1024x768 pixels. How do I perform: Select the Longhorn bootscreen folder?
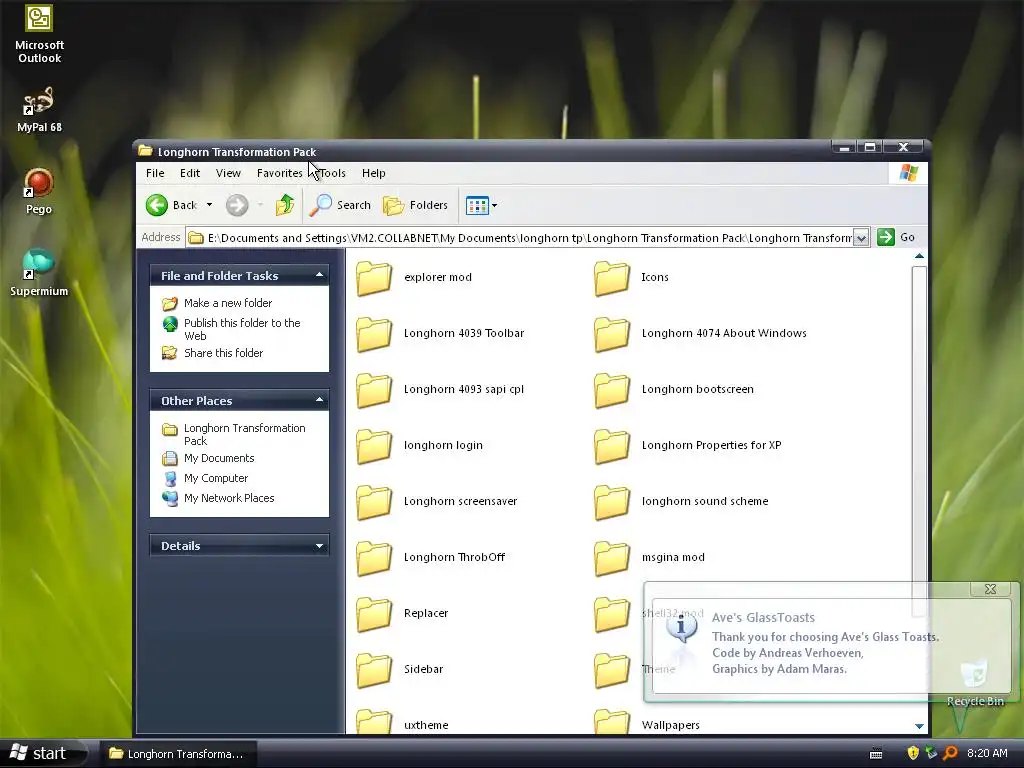pyautogui.click(x=674, y=390)
